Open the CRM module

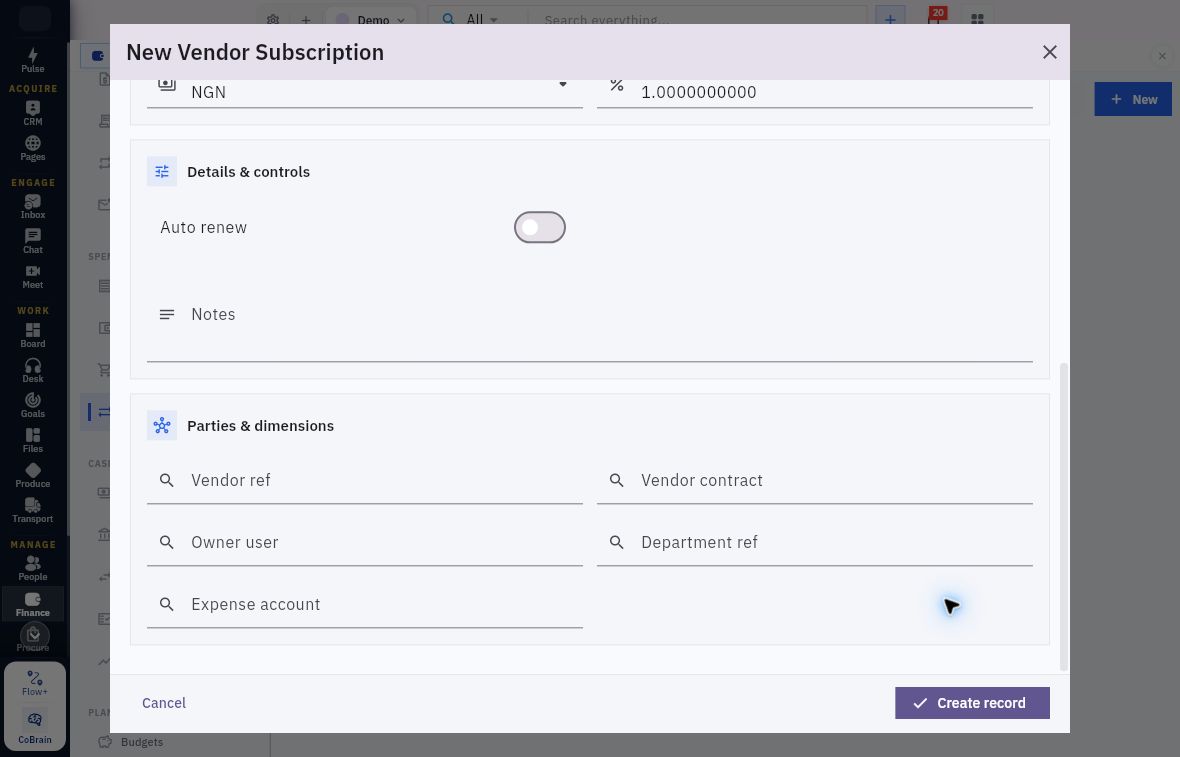(32, 113)
